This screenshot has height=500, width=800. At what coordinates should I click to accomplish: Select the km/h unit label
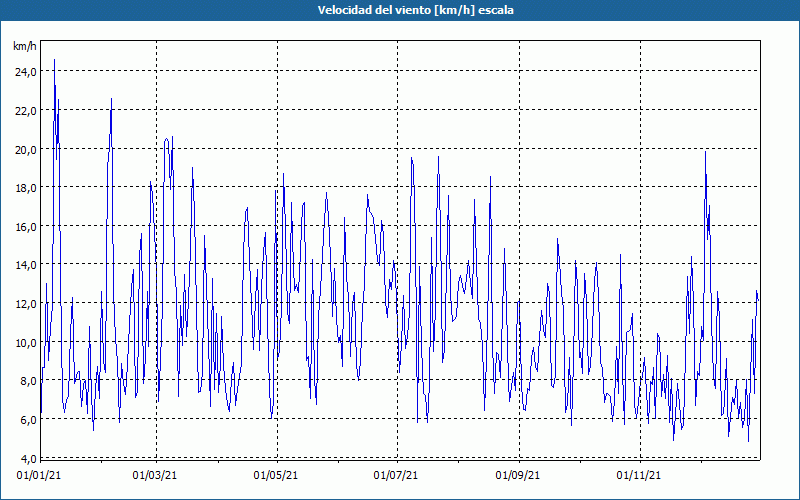tap(24, 46)
